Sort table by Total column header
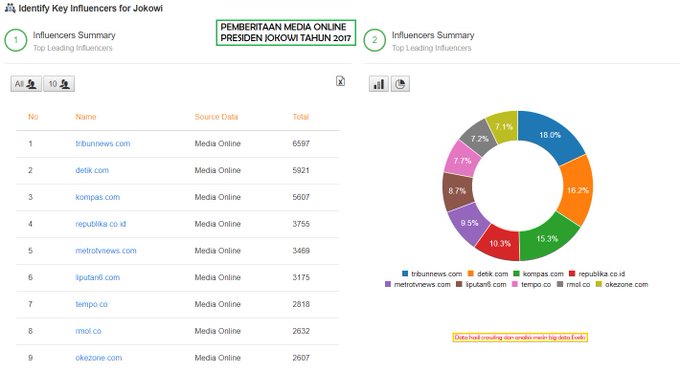 [x=301, y=117]
